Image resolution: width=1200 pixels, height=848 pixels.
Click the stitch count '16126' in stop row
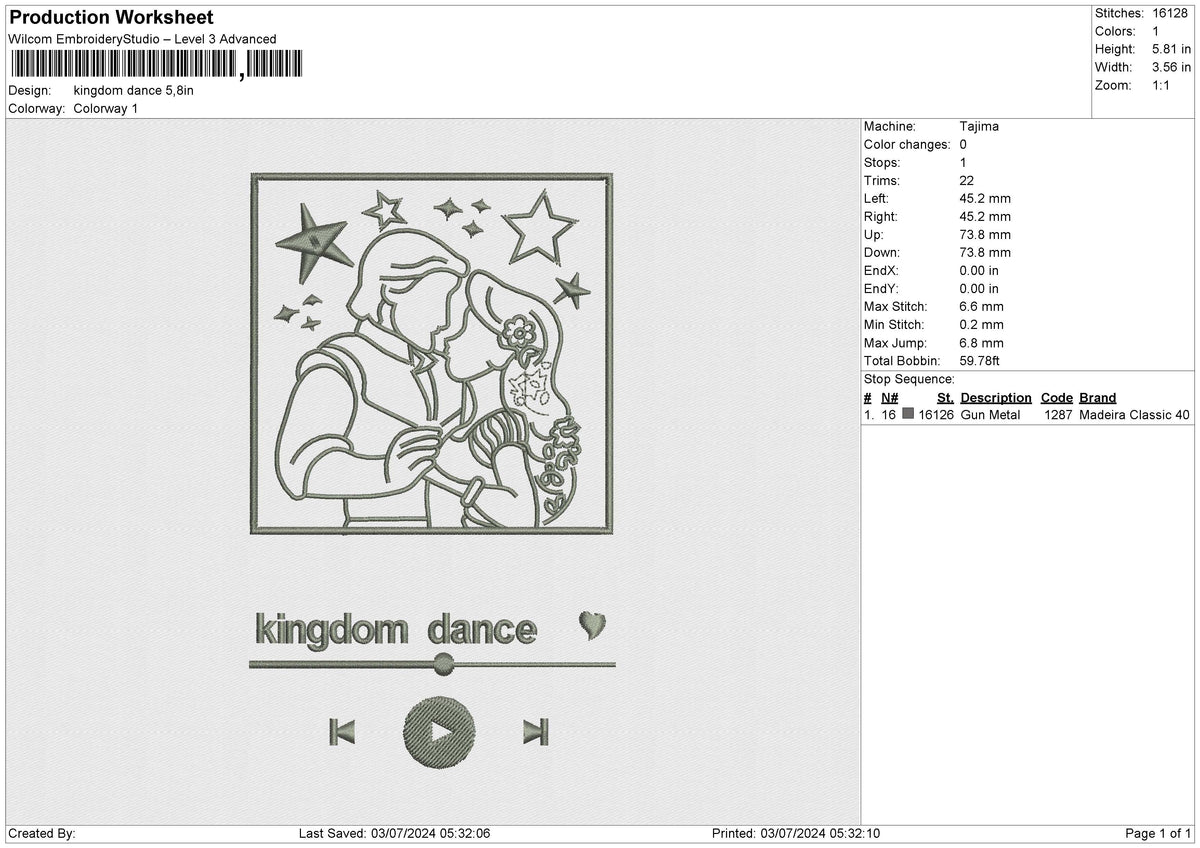tap(937, 414)
